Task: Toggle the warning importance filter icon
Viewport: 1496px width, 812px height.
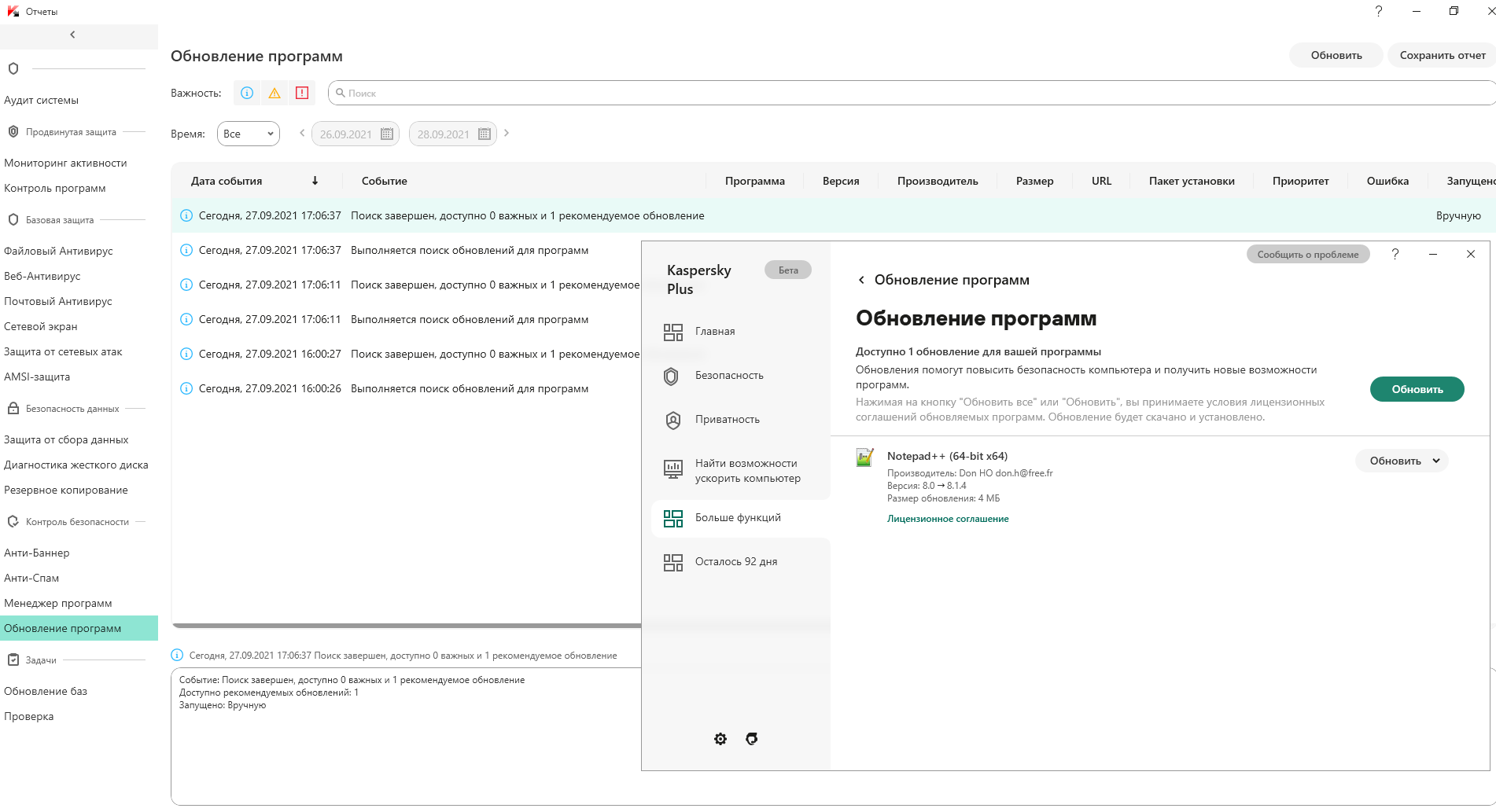Action: 275,93
